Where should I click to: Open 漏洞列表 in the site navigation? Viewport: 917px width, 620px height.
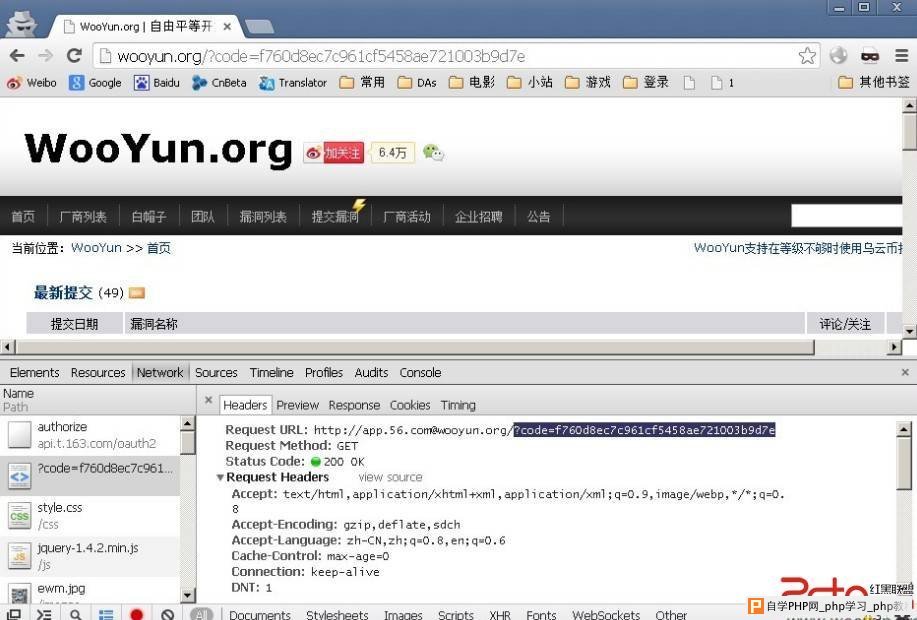[x=263, y=216]
